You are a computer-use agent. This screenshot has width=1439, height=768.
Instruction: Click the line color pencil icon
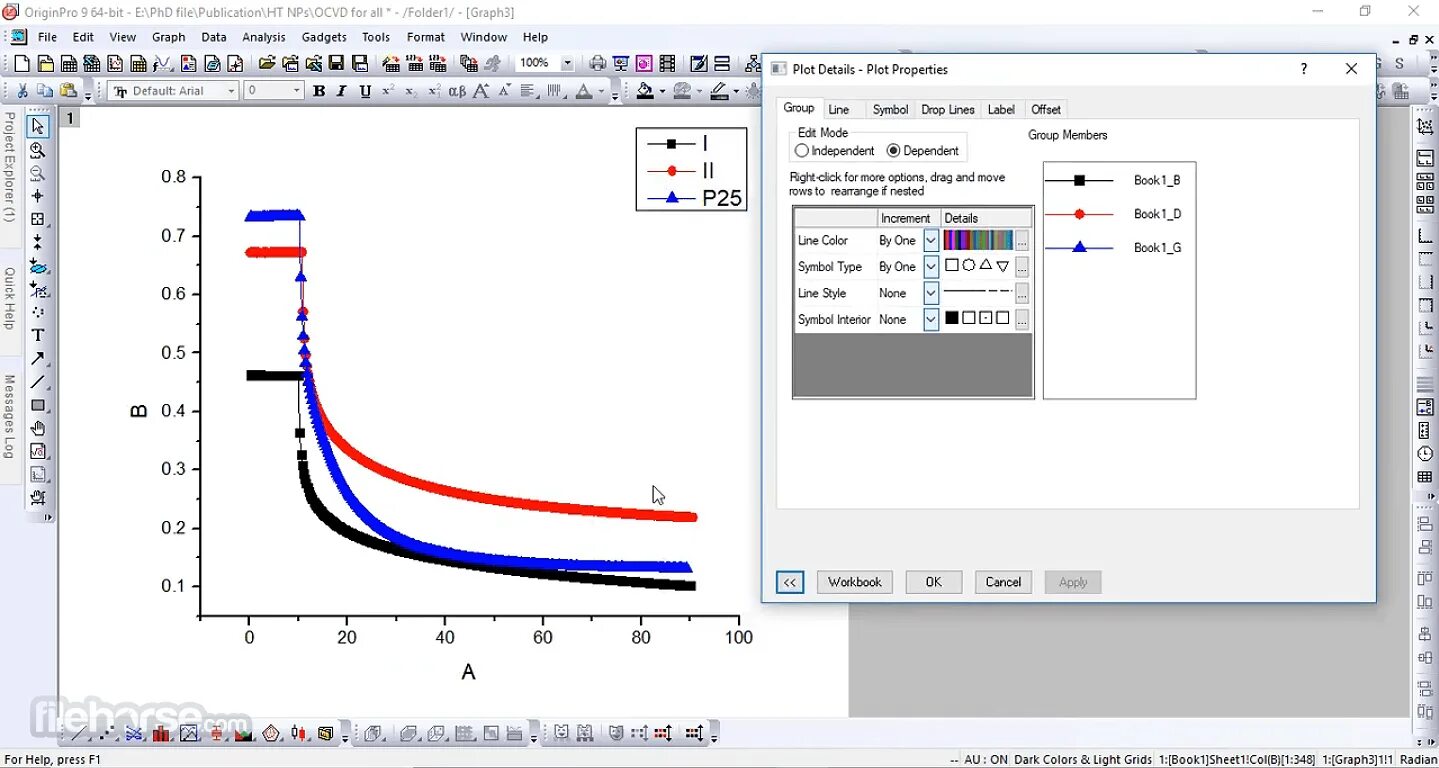(x=719, y=91)
